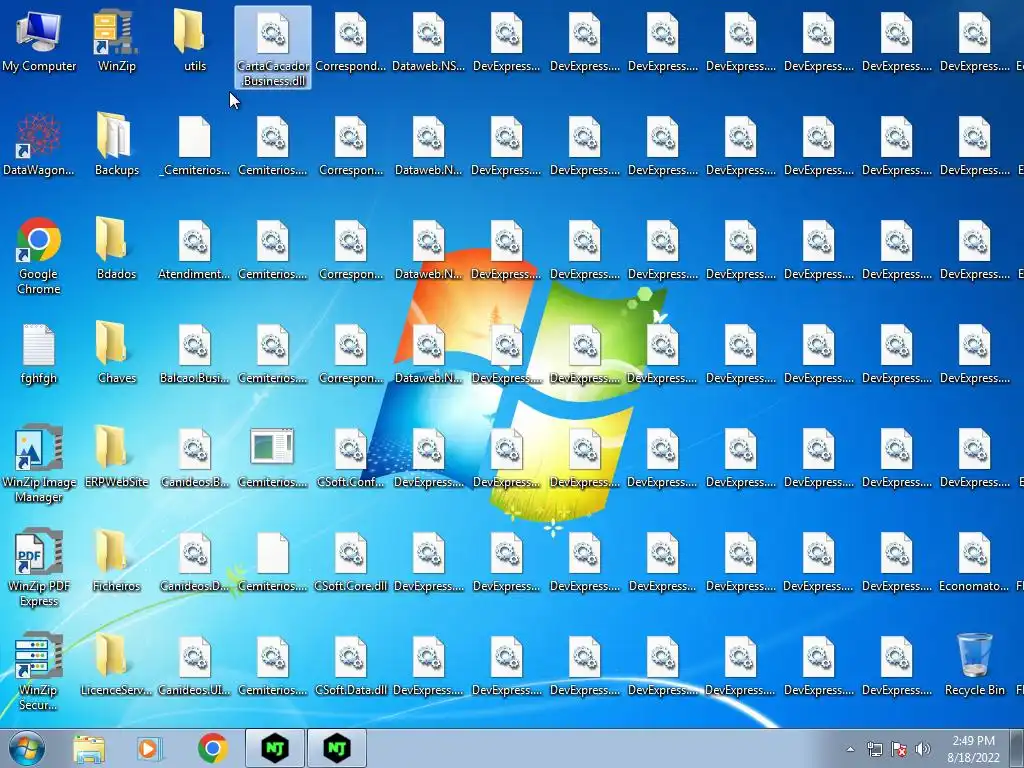Image resolution: width=1024 pixels, height=768 pixels.
Task: Select the WinZip shortcut on the desktop
Action: point(116,42)
